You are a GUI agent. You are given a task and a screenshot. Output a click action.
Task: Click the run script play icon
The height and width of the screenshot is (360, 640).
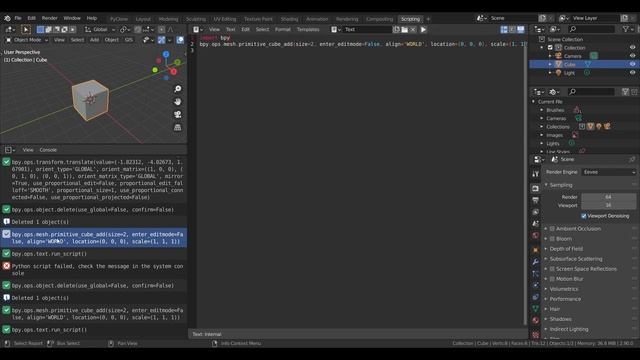423,29
